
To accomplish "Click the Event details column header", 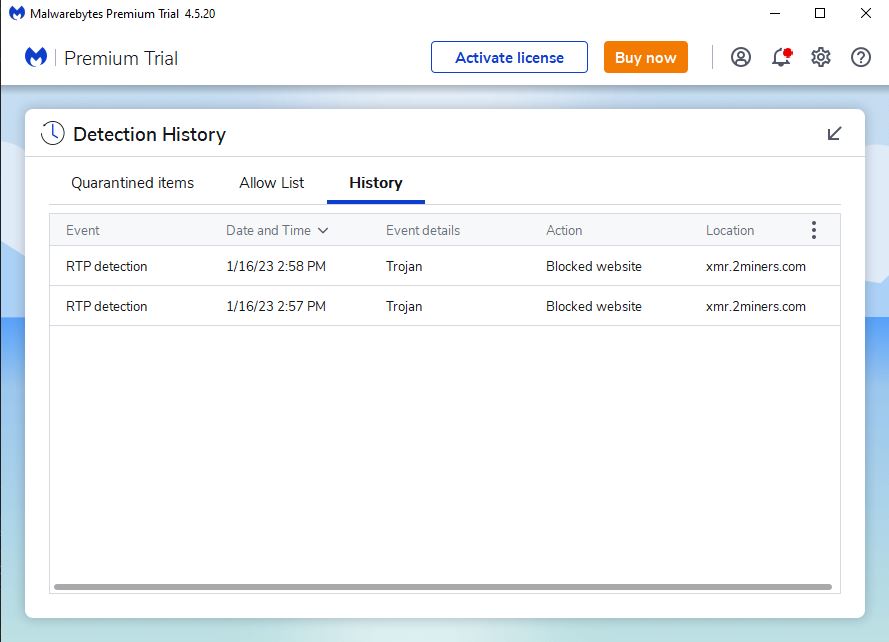I will pos(423,230).
